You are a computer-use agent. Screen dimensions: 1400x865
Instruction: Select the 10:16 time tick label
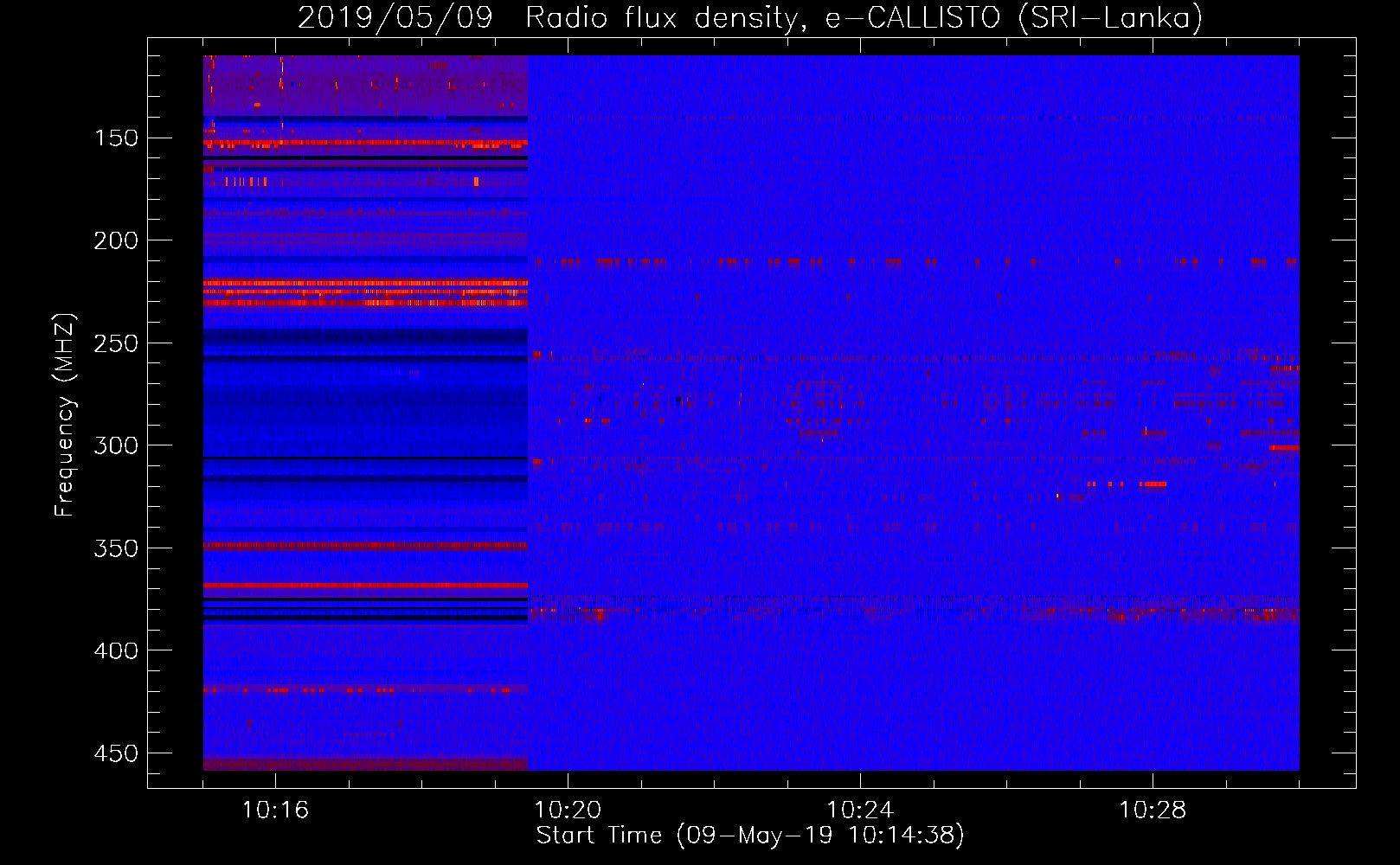pos(275,811)
